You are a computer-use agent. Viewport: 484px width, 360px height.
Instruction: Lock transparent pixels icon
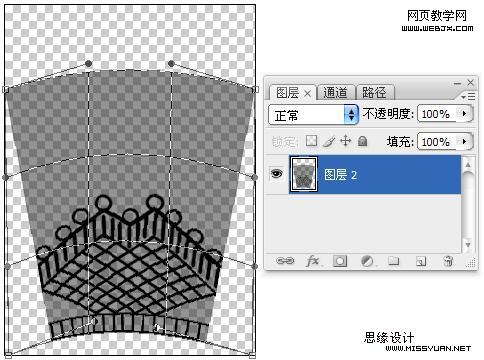coord(311,141)
